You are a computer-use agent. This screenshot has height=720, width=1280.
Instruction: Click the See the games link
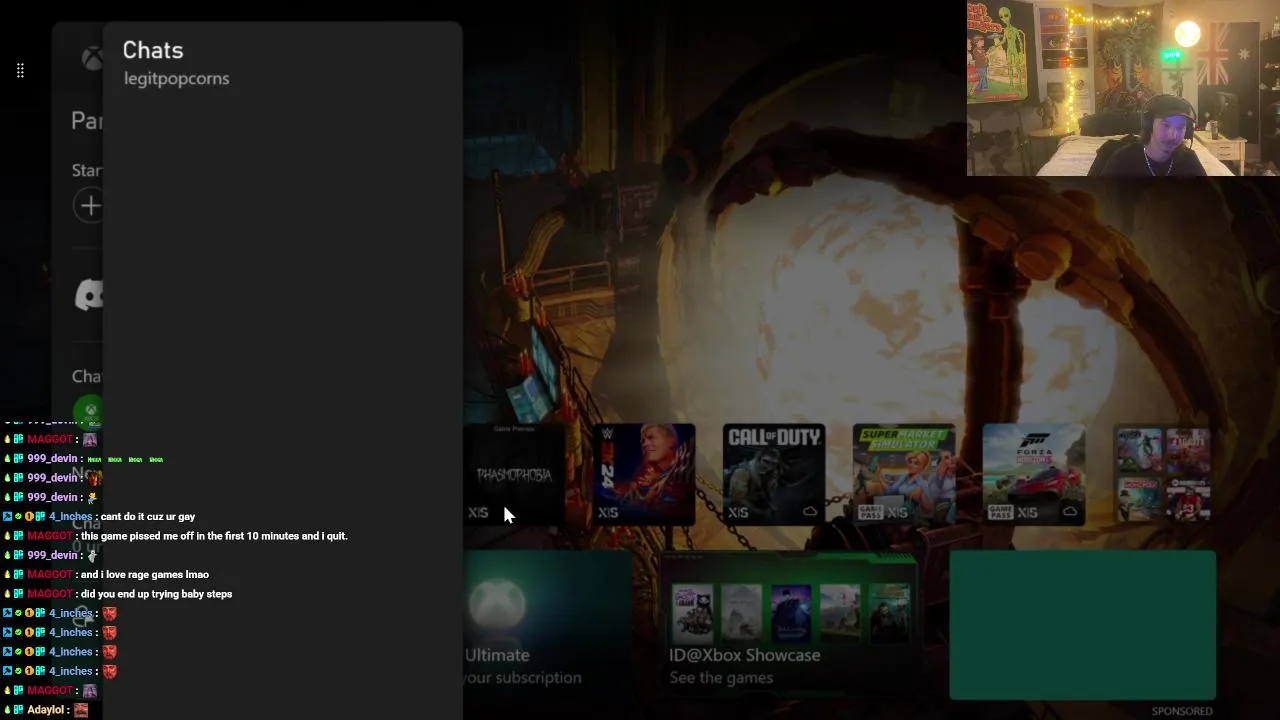(x=721, y=678)
